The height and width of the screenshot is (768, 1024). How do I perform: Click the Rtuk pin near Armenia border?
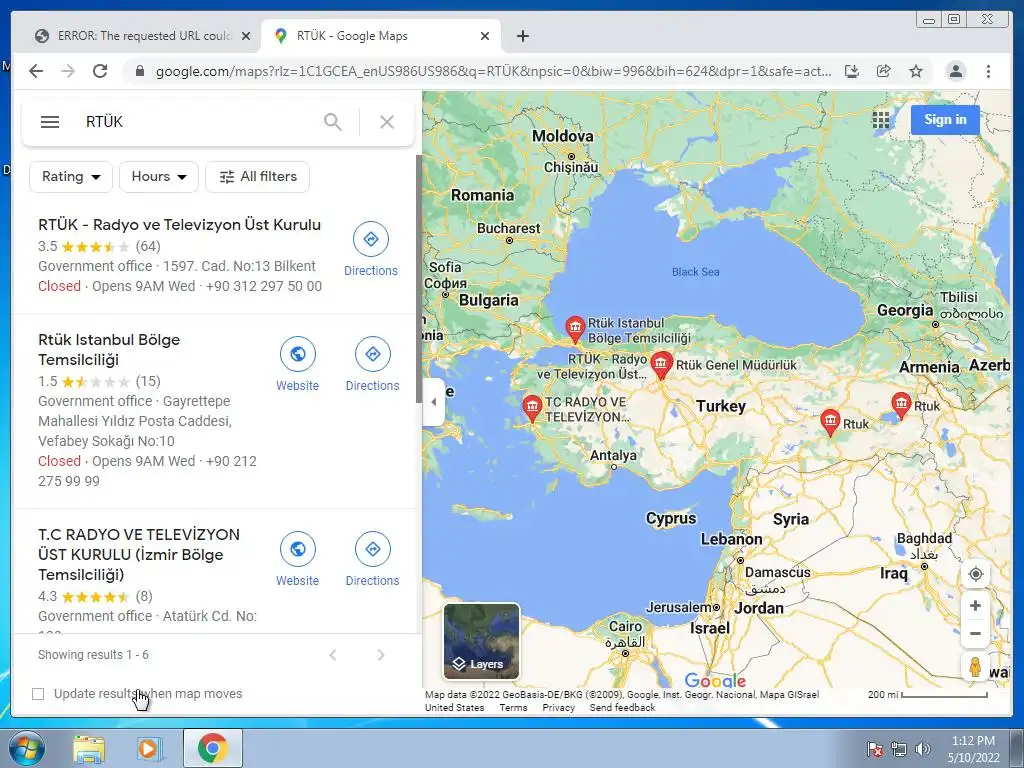point(901,406)
